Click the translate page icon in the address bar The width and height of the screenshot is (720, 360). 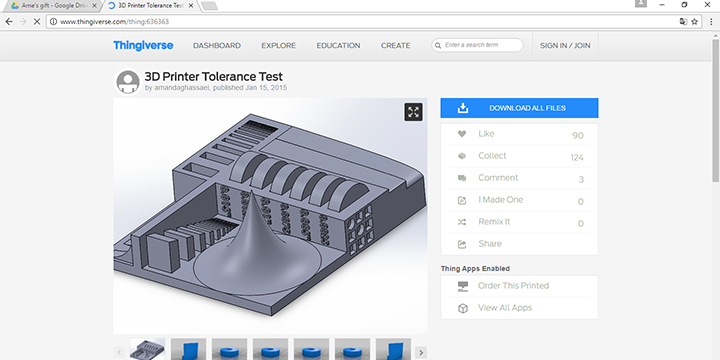(683, 22)
